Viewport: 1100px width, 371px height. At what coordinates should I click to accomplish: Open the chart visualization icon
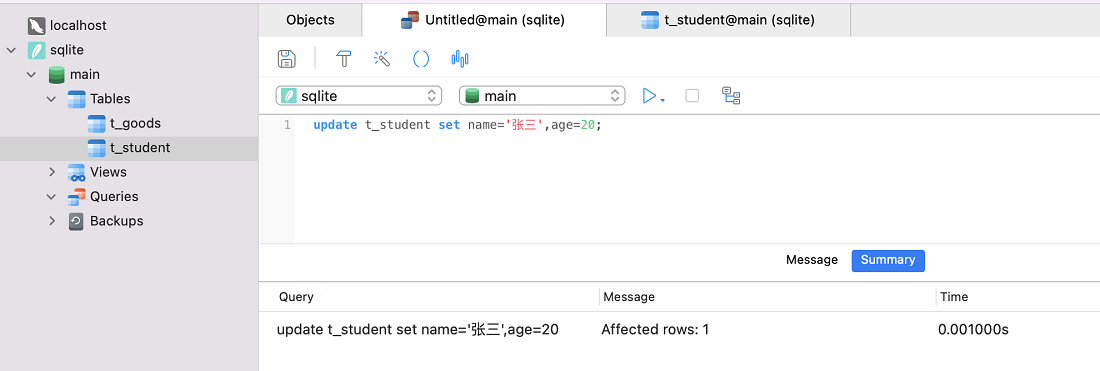tap(460, 58)
